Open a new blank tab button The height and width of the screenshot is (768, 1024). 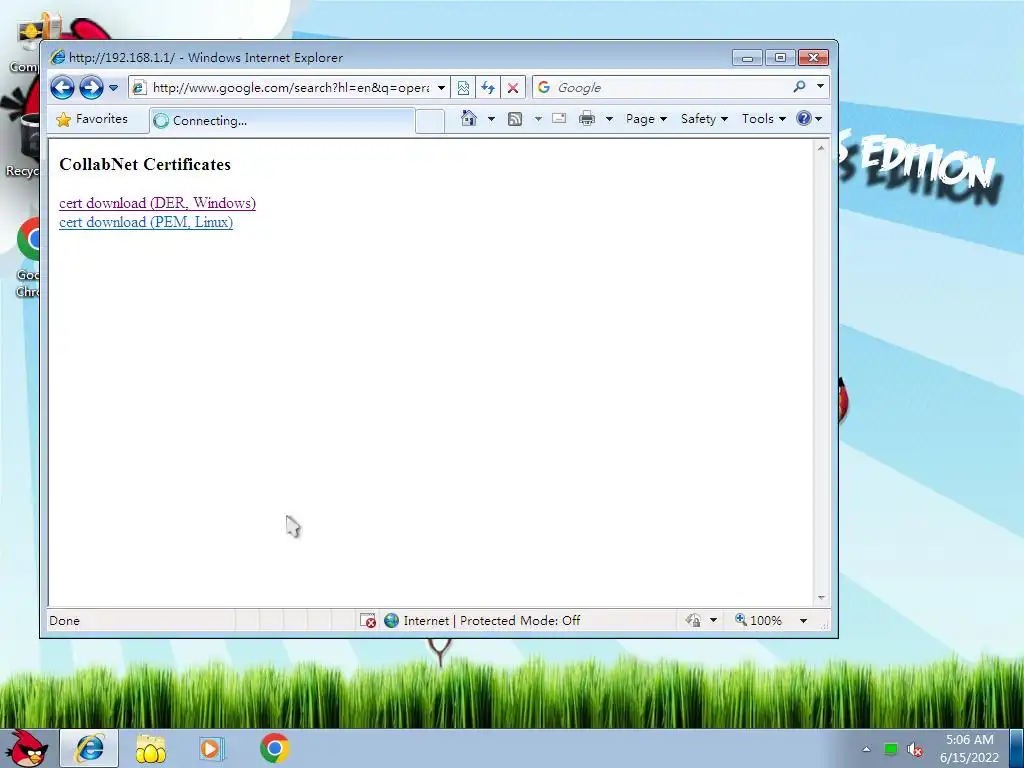coord(430,121)
